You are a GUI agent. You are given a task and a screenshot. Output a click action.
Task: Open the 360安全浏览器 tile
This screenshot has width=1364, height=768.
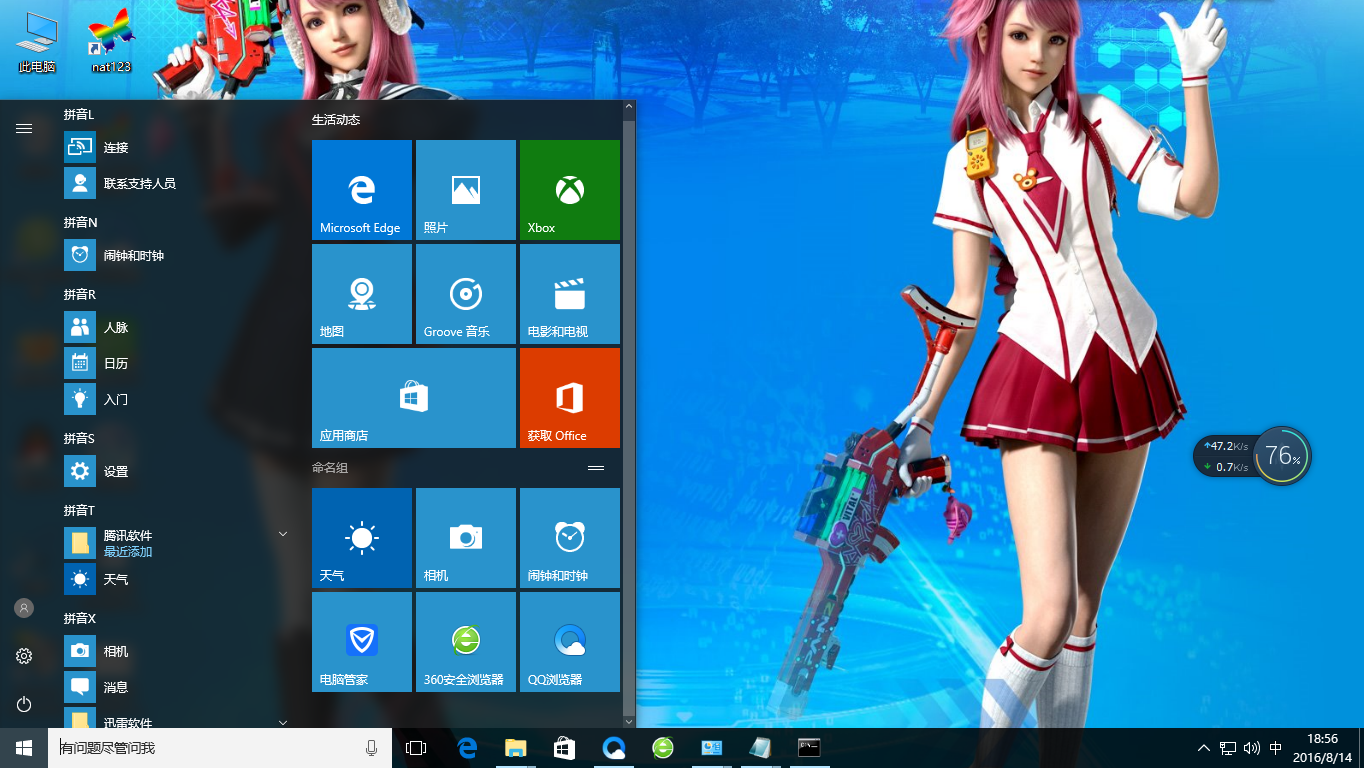pos(465,642)
